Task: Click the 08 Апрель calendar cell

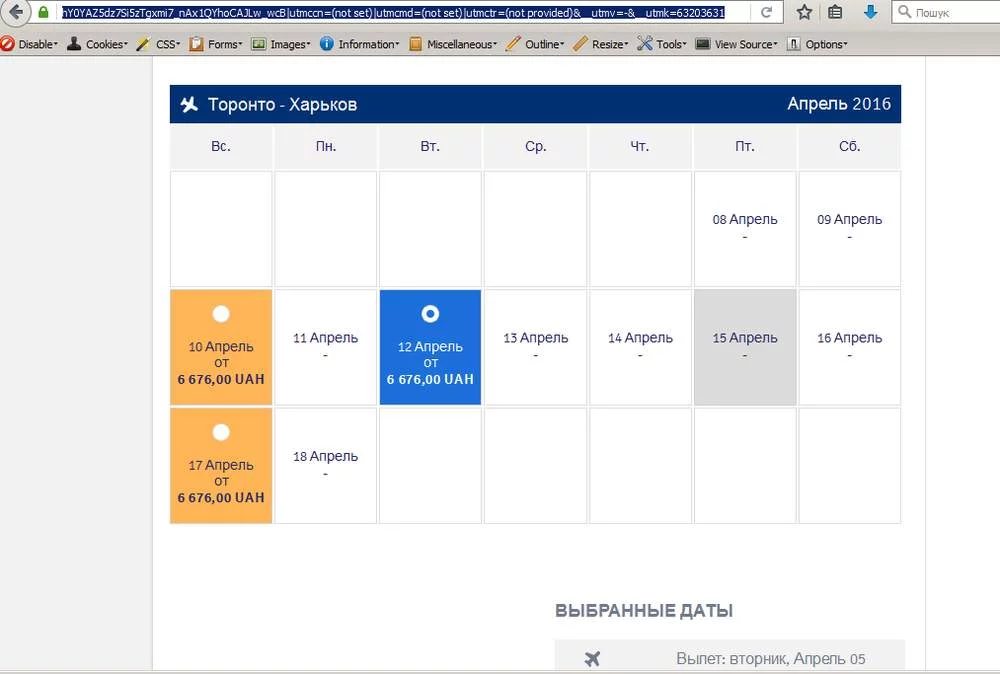Action: click(x=745, y=228)
